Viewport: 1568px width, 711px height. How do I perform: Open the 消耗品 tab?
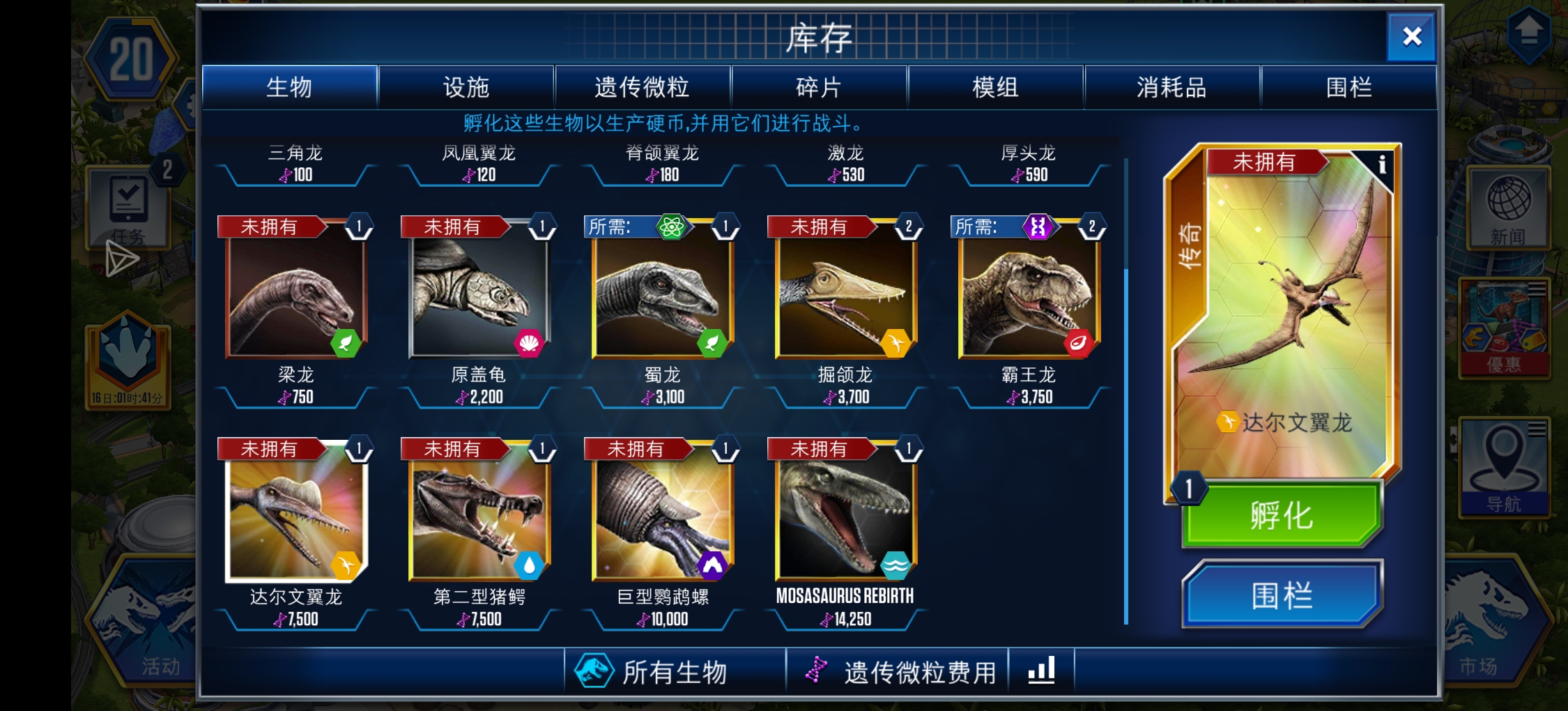1172,87
